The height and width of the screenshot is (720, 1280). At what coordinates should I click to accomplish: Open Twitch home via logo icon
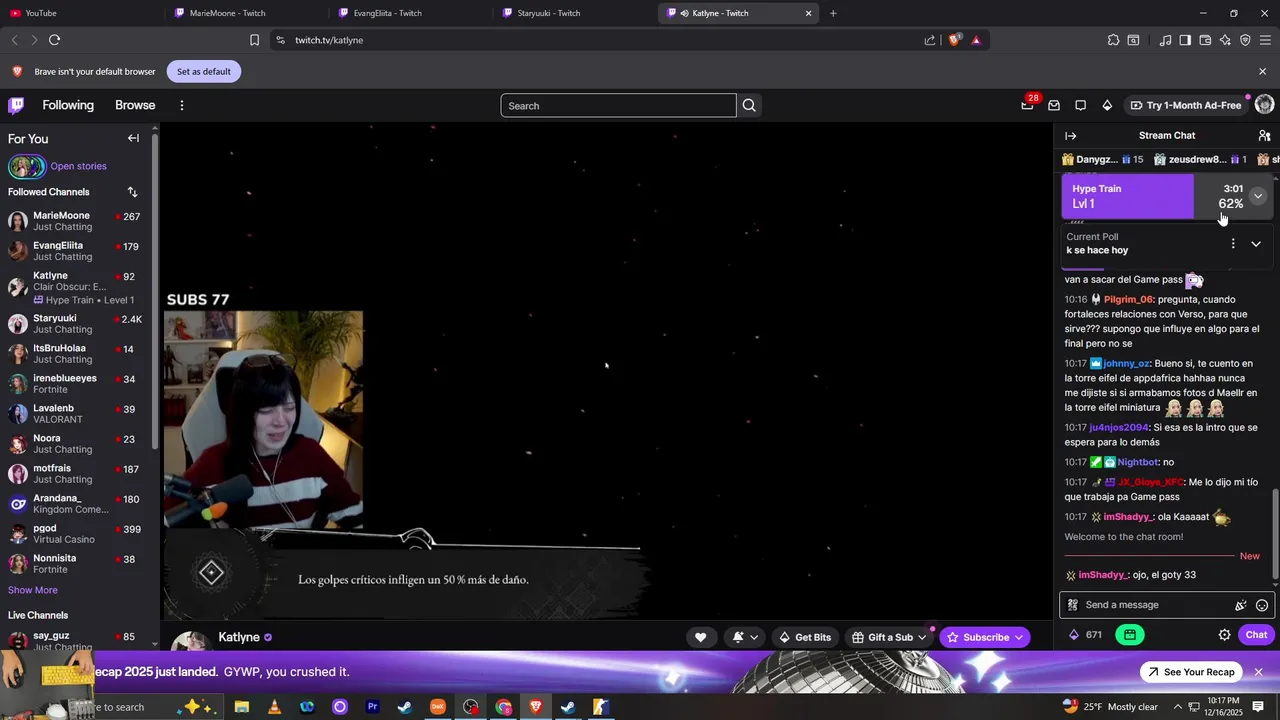pyautogui.click(x=16, y=105)
